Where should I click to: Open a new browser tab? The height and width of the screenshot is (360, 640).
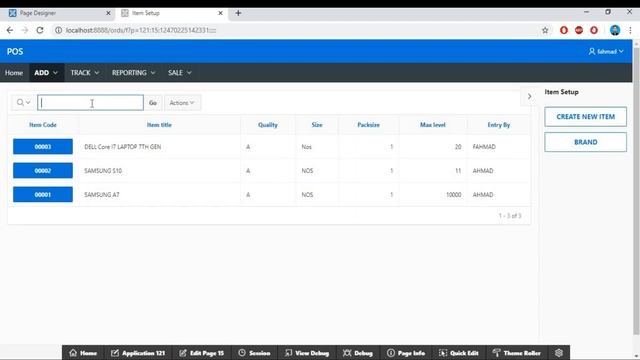tap(238, 13)
